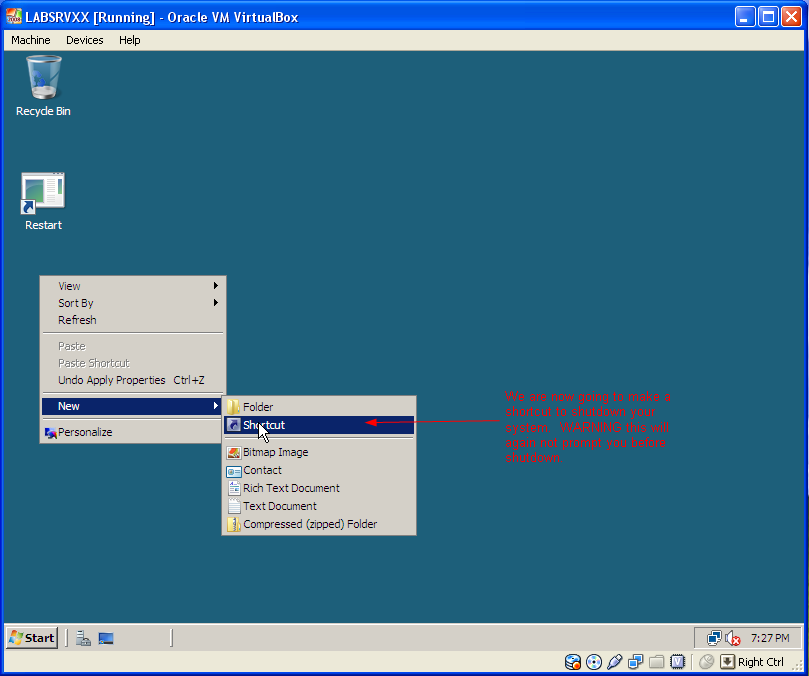Image resolution: width=809 pixels, height=676 pixels.
Task: Open the Machine menu
Action: coord(31,40)
